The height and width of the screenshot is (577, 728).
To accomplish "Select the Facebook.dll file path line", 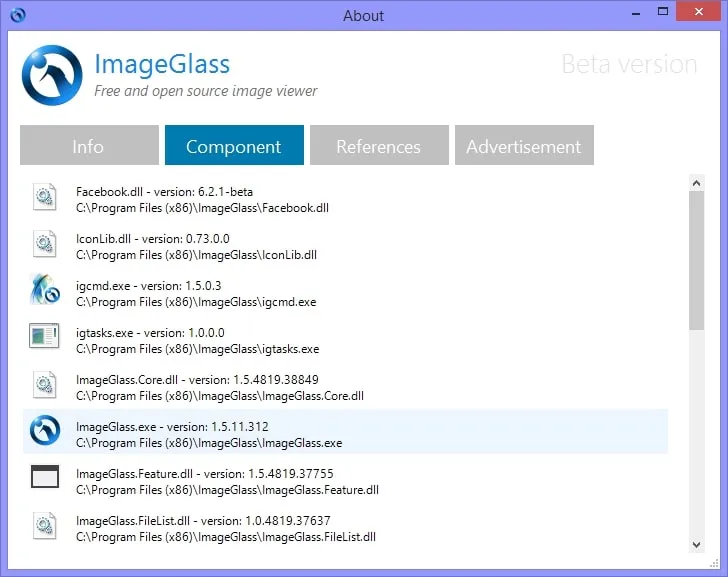I will tap(202, 208).
